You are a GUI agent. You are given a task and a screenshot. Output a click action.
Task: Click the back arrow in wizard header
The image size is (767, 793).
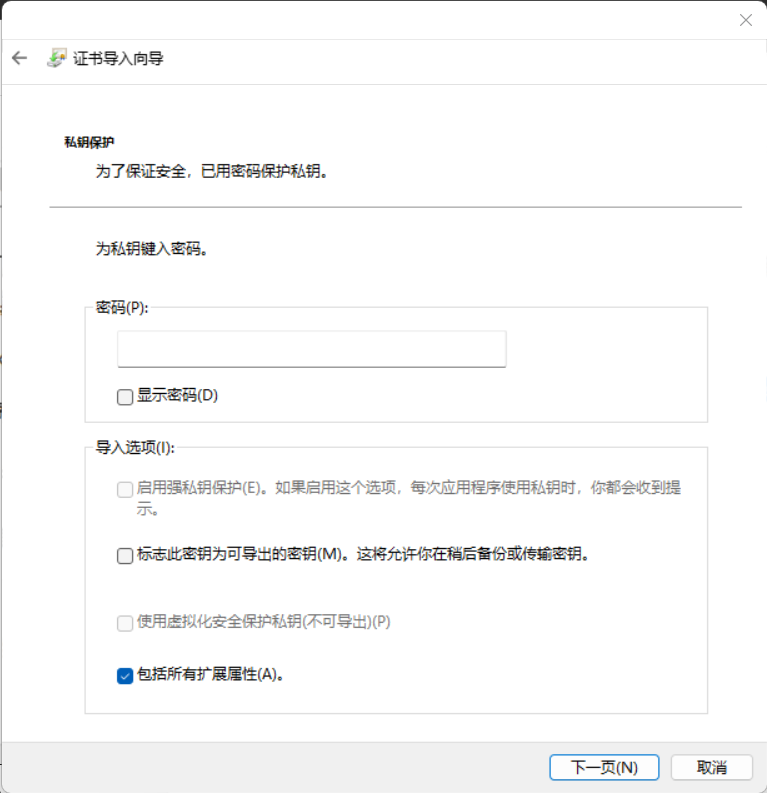point(19,58)
